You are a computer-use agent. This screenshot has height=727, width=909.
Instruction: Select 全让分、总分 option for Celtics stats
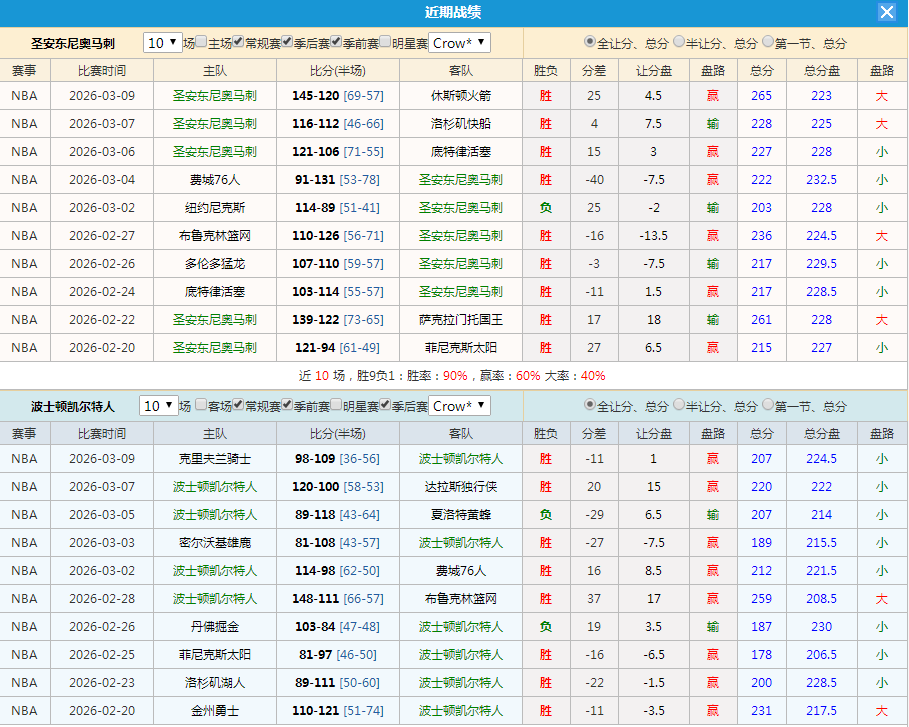coord(589,404)
